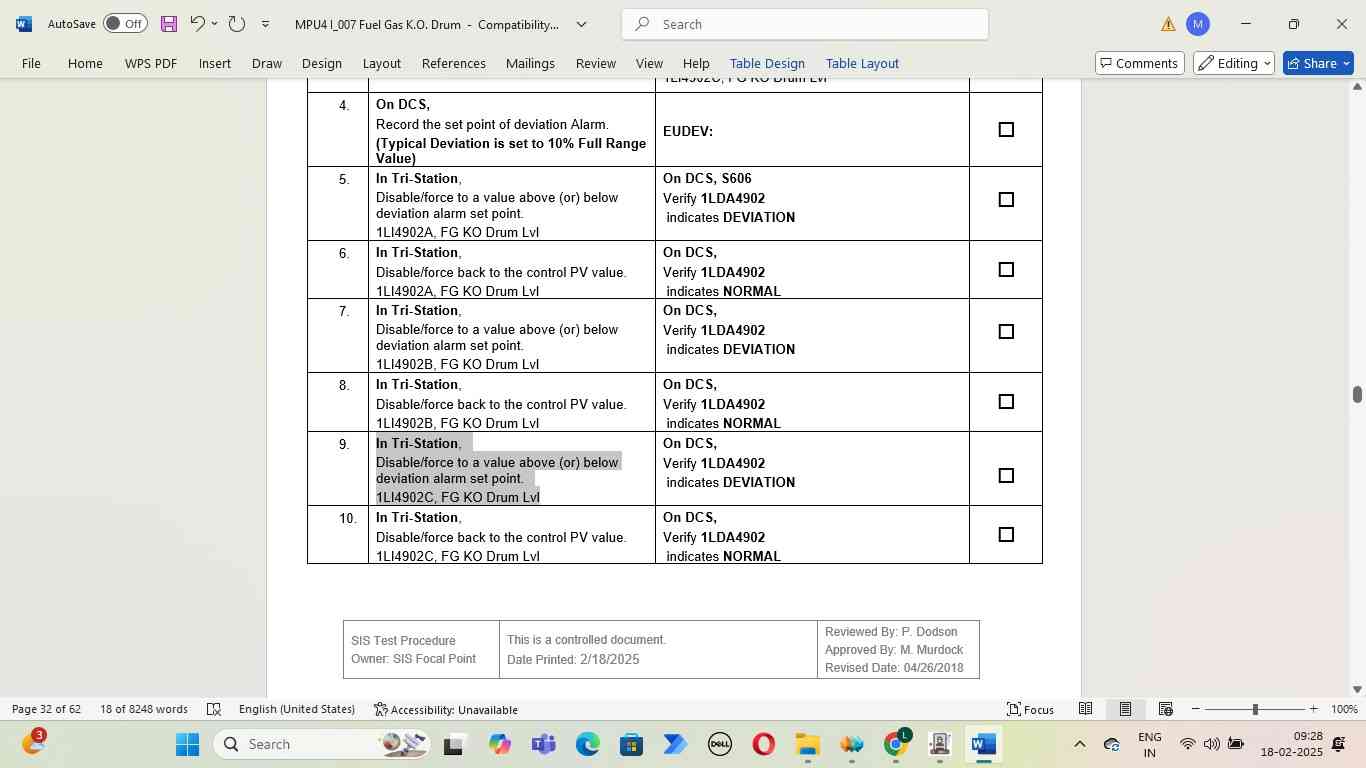Screen dimensions: 1366x768
Task: Switch to the Home tab
Action: click(x=85, y=63)
